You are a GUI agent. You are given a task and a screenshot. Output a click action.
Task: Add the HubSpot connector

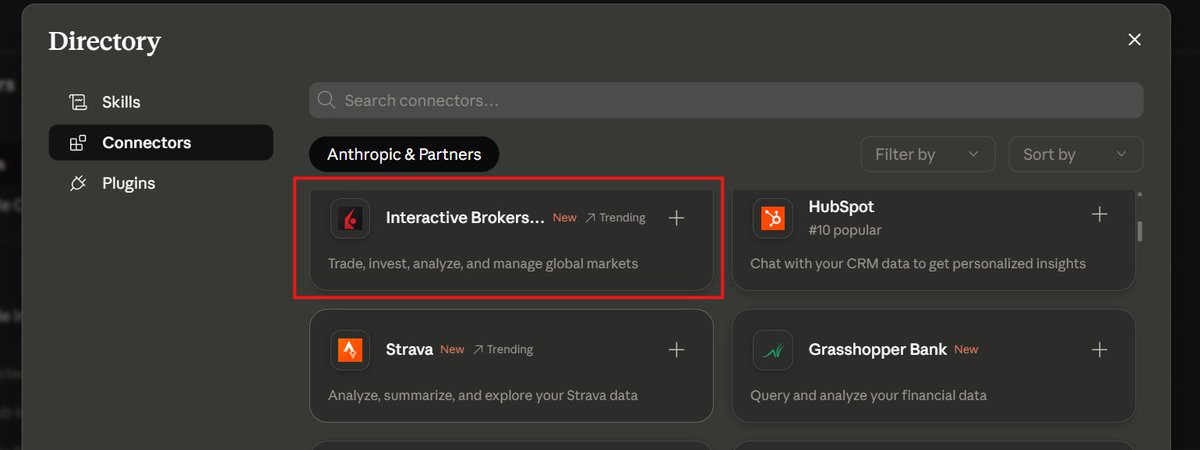(1100, 214)
